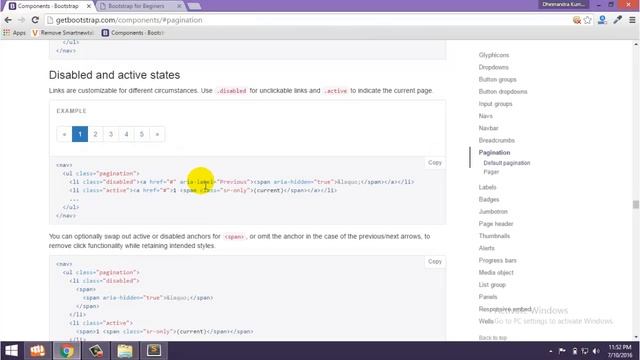Open Pager sub-link in sidebar
640x360 pixels.
[x=491, y=172]
